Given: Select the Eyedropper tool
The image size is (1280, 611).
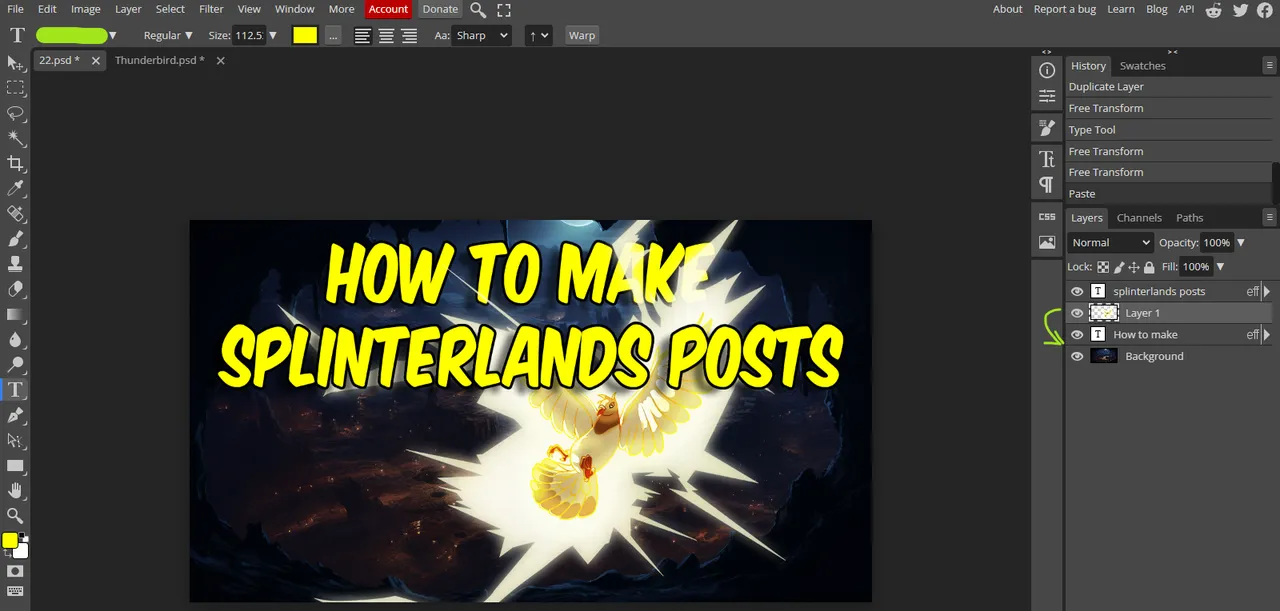Looking at the screenshot, I should [x=15, y=188].
